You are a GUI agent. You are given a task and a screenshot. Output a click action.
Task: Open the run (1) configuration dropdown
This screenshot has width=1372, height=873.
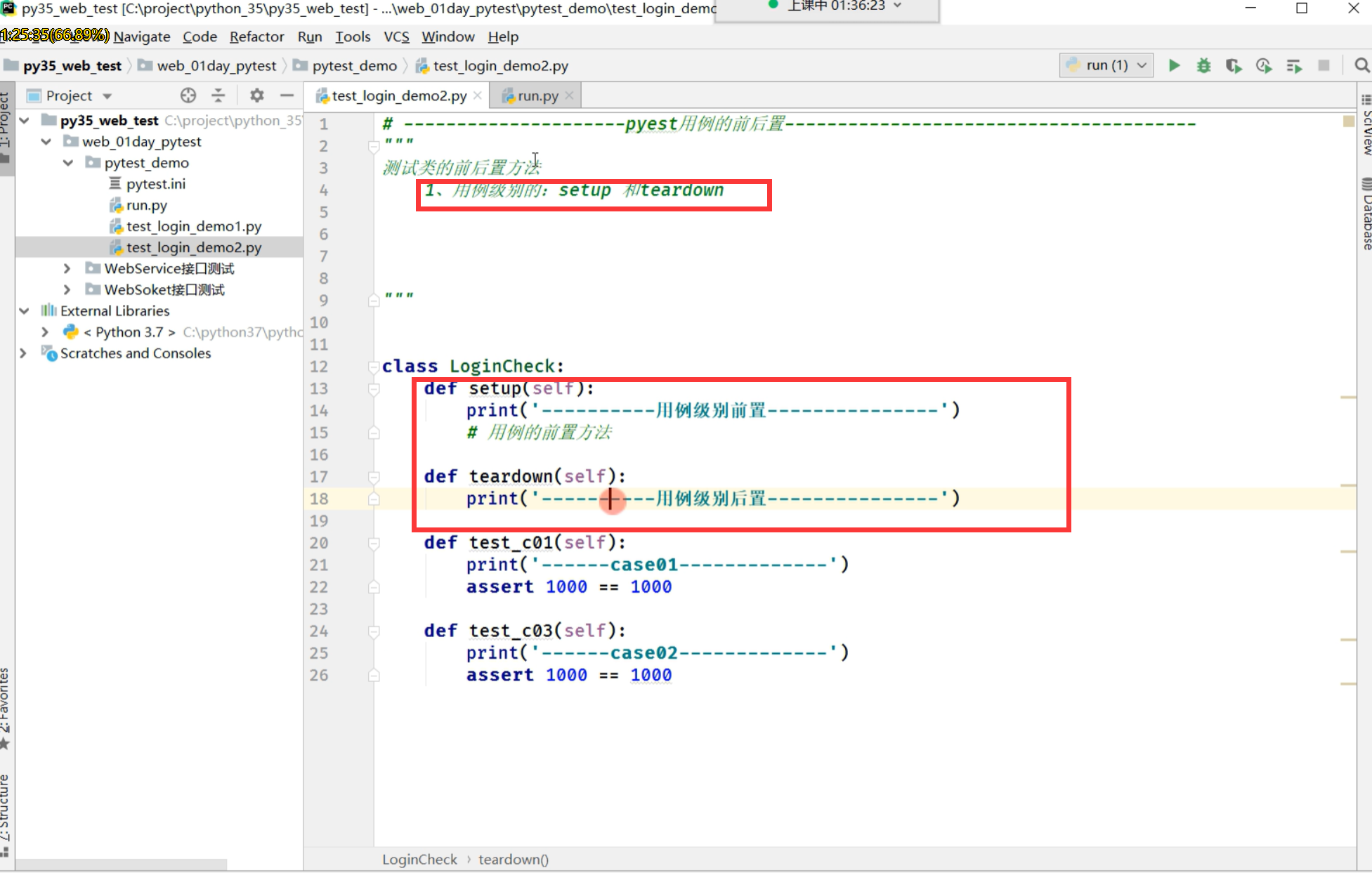coord(1106,65)
